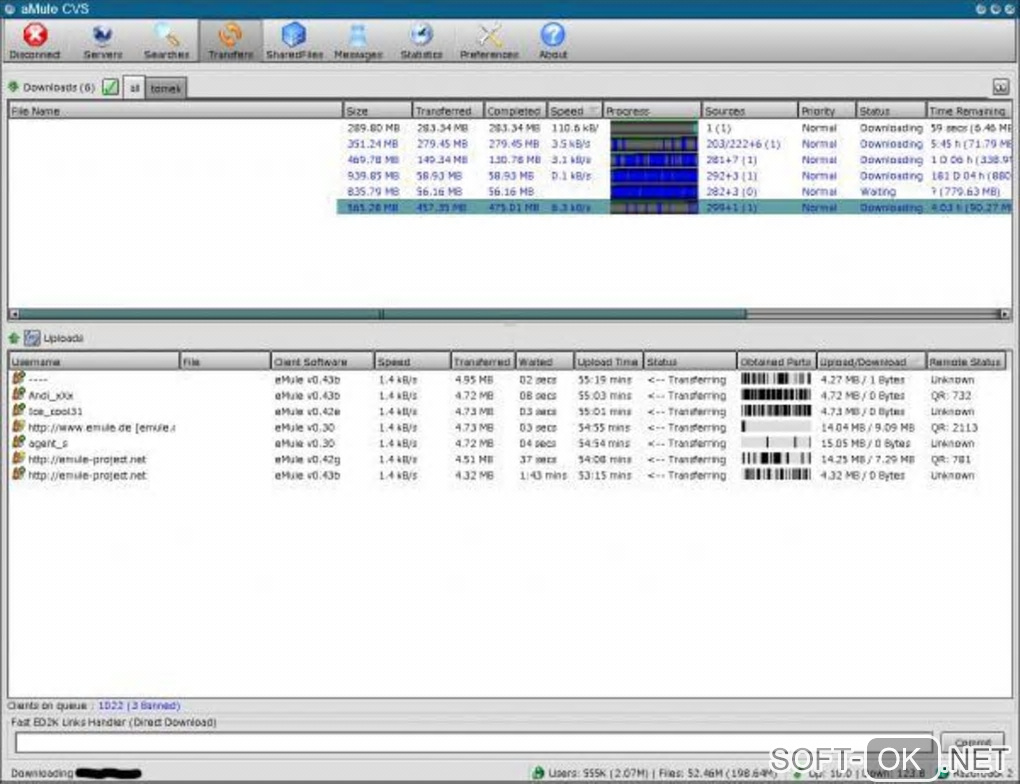Viewport: 1020px width, 784px height.
Task: Click the Disconnect toolbar icon
Action: coord(35,40)
